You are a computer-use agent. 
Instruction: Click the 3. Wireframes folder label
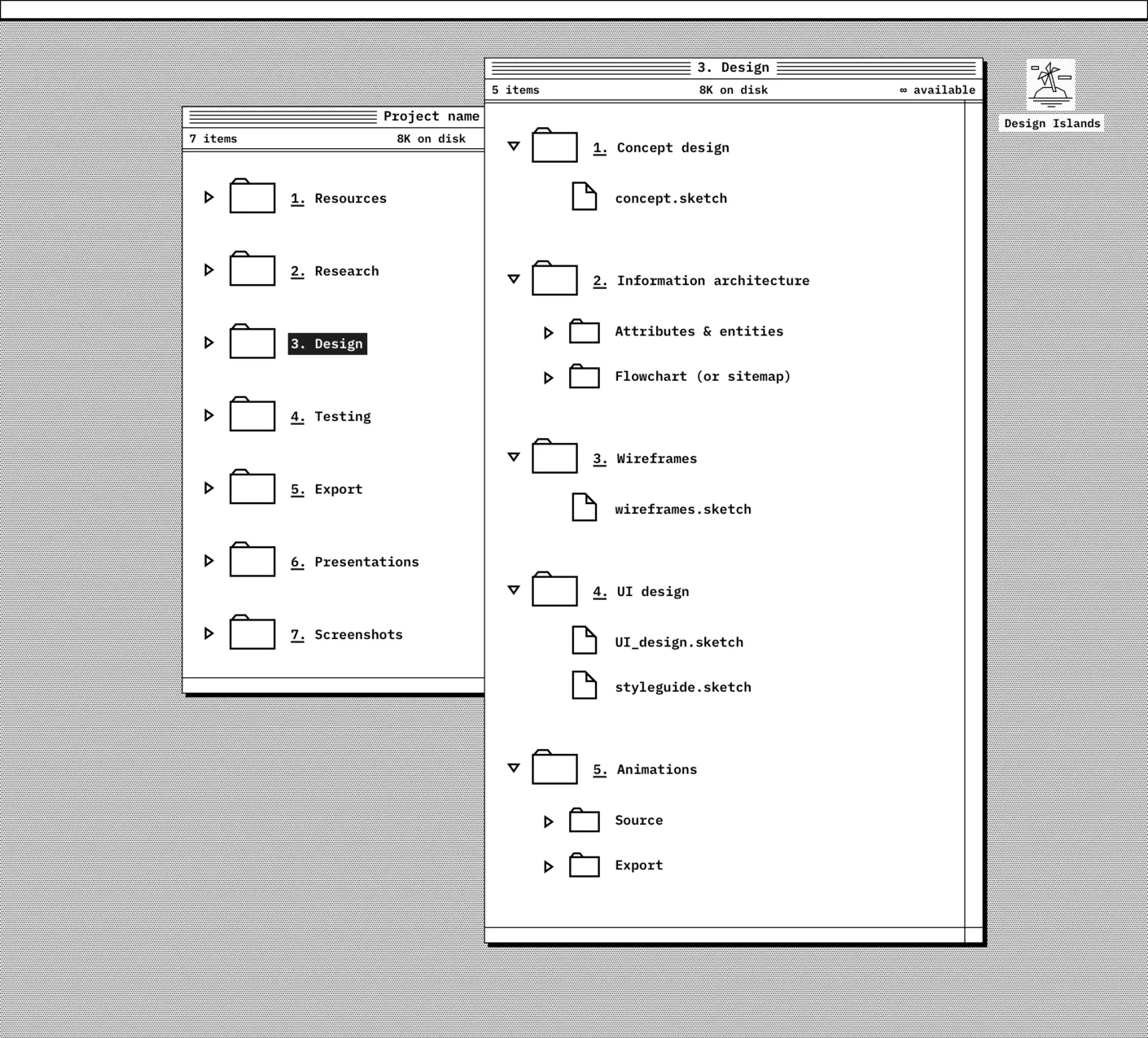[x=645, y=458]
